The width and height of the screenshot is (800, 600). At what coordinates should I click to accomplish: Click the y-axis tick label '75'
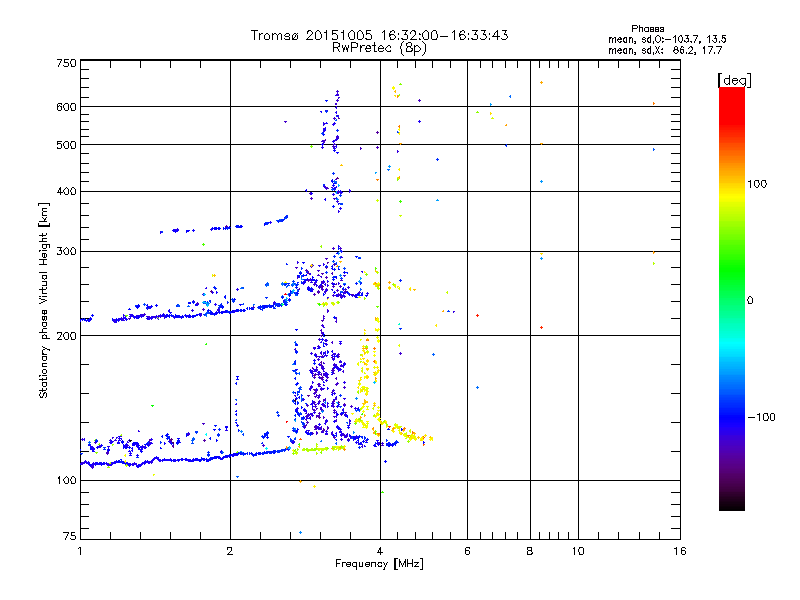click(70, 536)
